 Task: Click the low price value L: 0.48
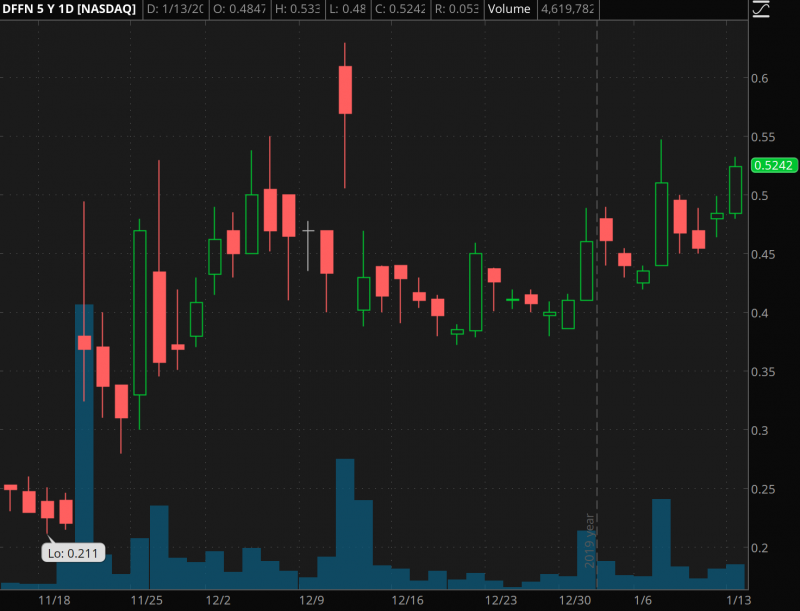[x=350, y=9]
